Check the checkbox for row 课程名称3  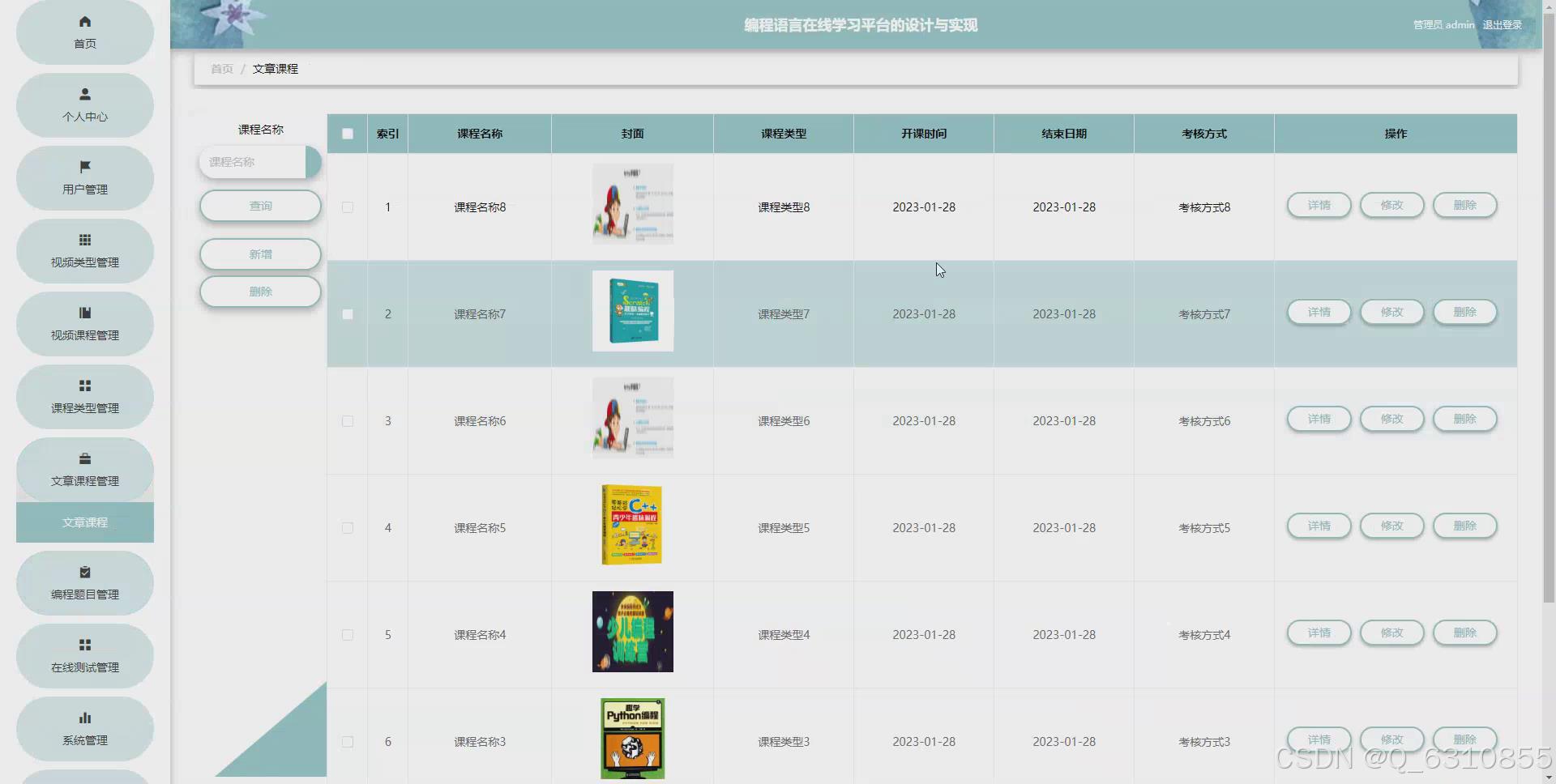(x=348, y=742)
